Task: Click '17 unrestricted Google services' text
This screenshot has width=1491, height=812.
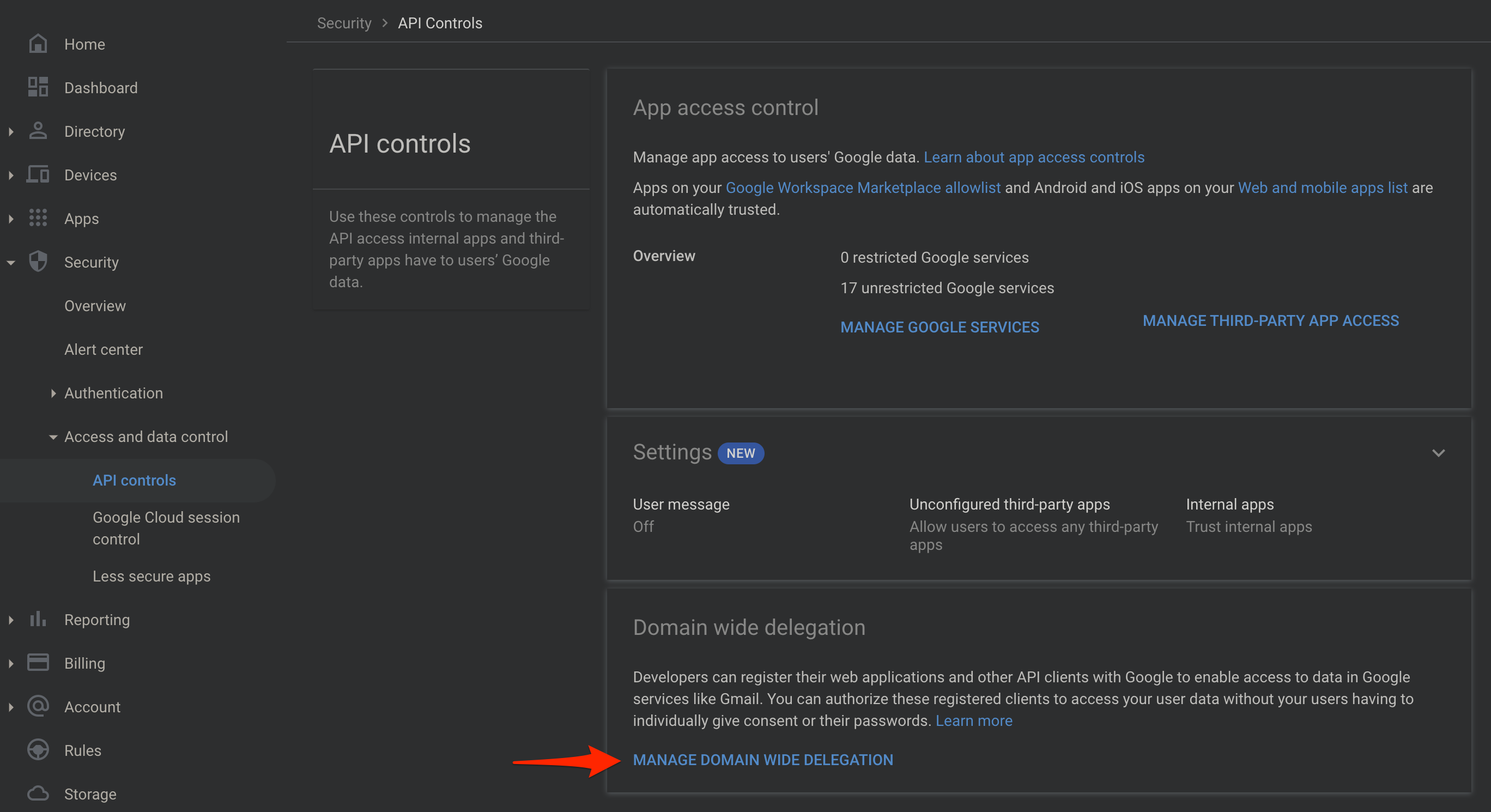Action: click(x=947, y=288)
